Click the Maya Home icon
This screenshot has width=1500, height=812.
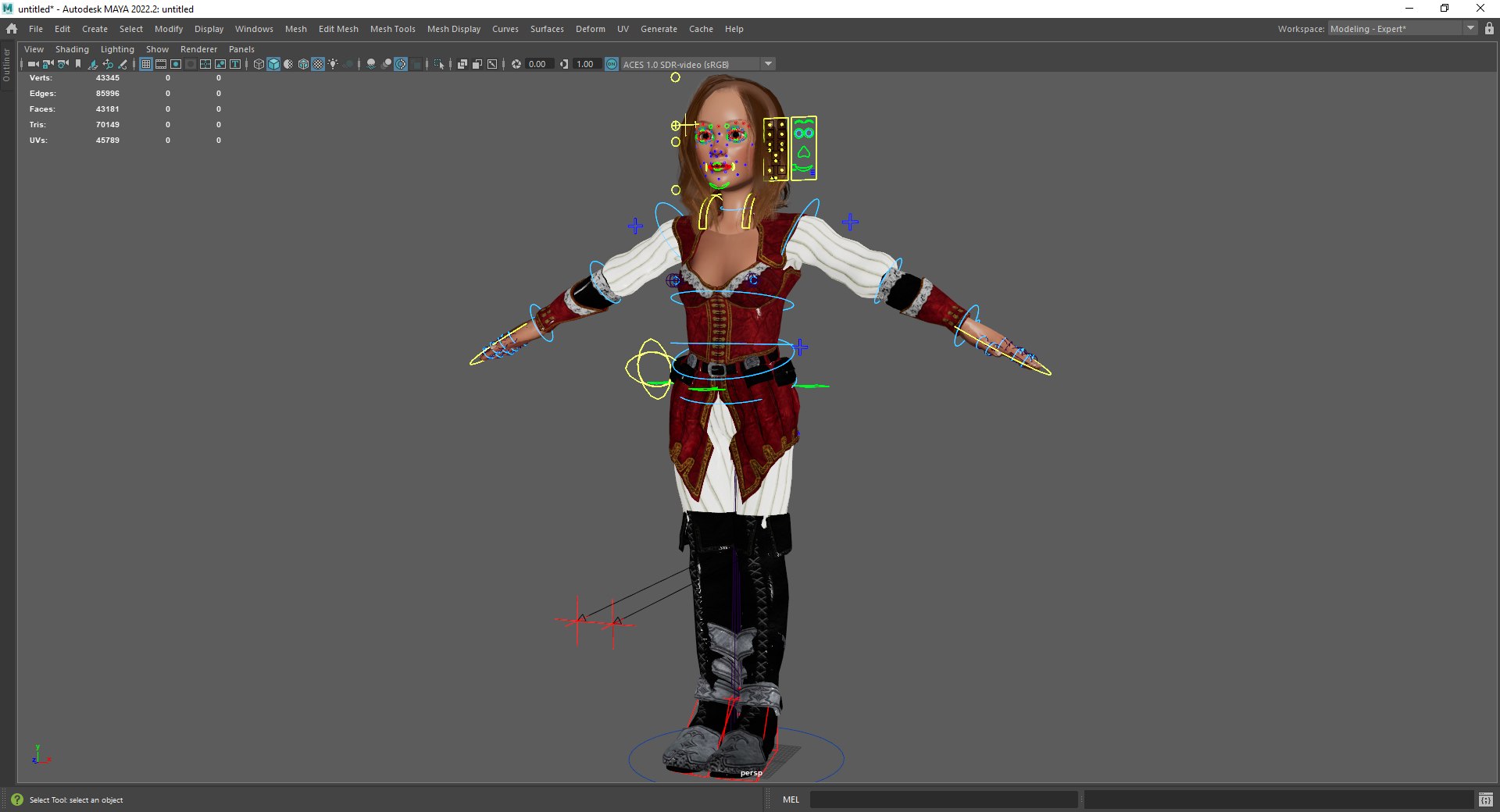11,29
